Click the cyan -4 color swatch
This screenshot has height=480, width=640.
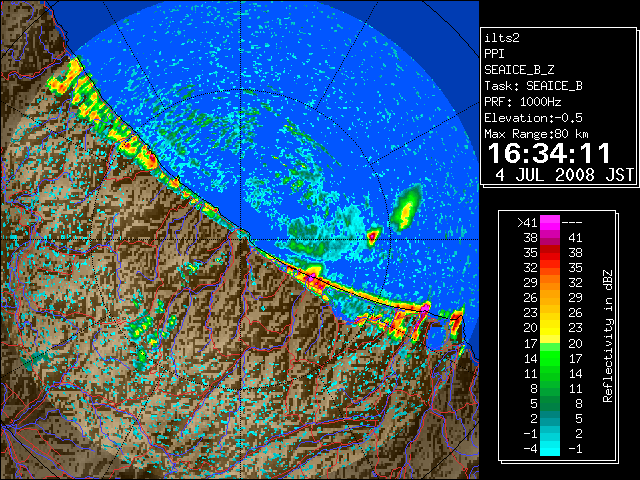point(550,448)
